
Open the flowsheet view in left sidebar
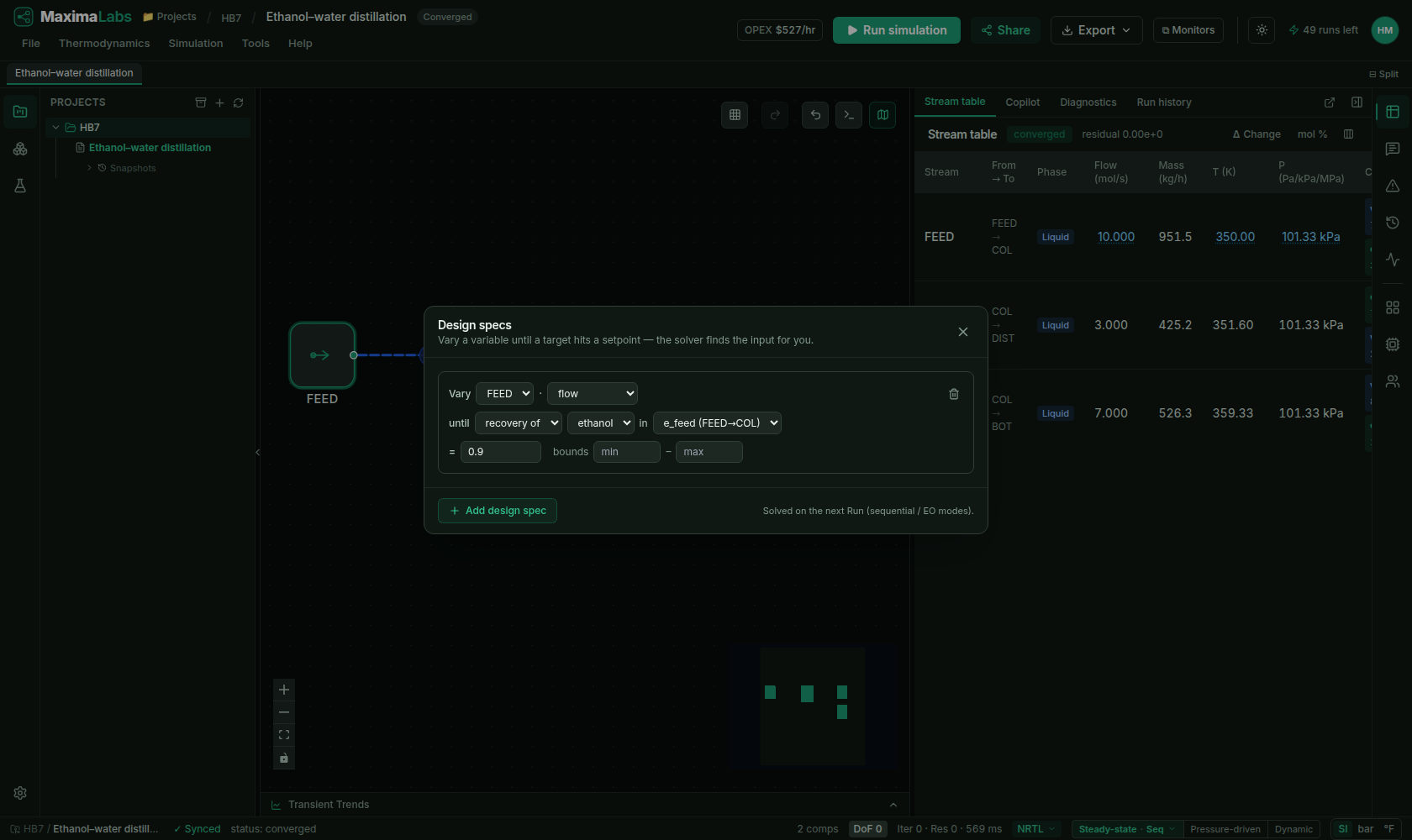[20, 112]
